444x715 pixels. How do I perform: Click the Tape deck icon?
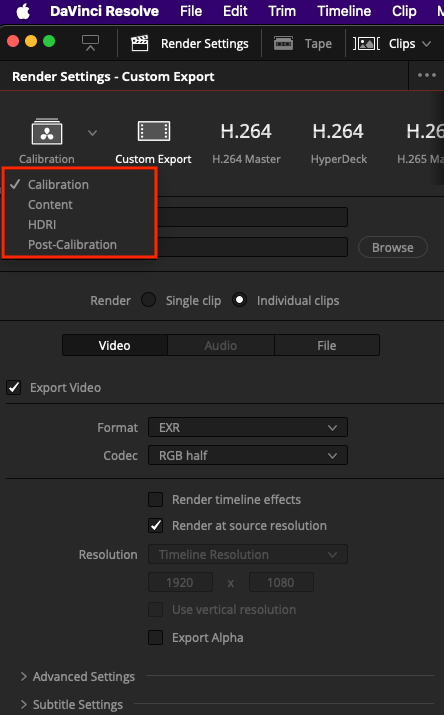[284, 43]
